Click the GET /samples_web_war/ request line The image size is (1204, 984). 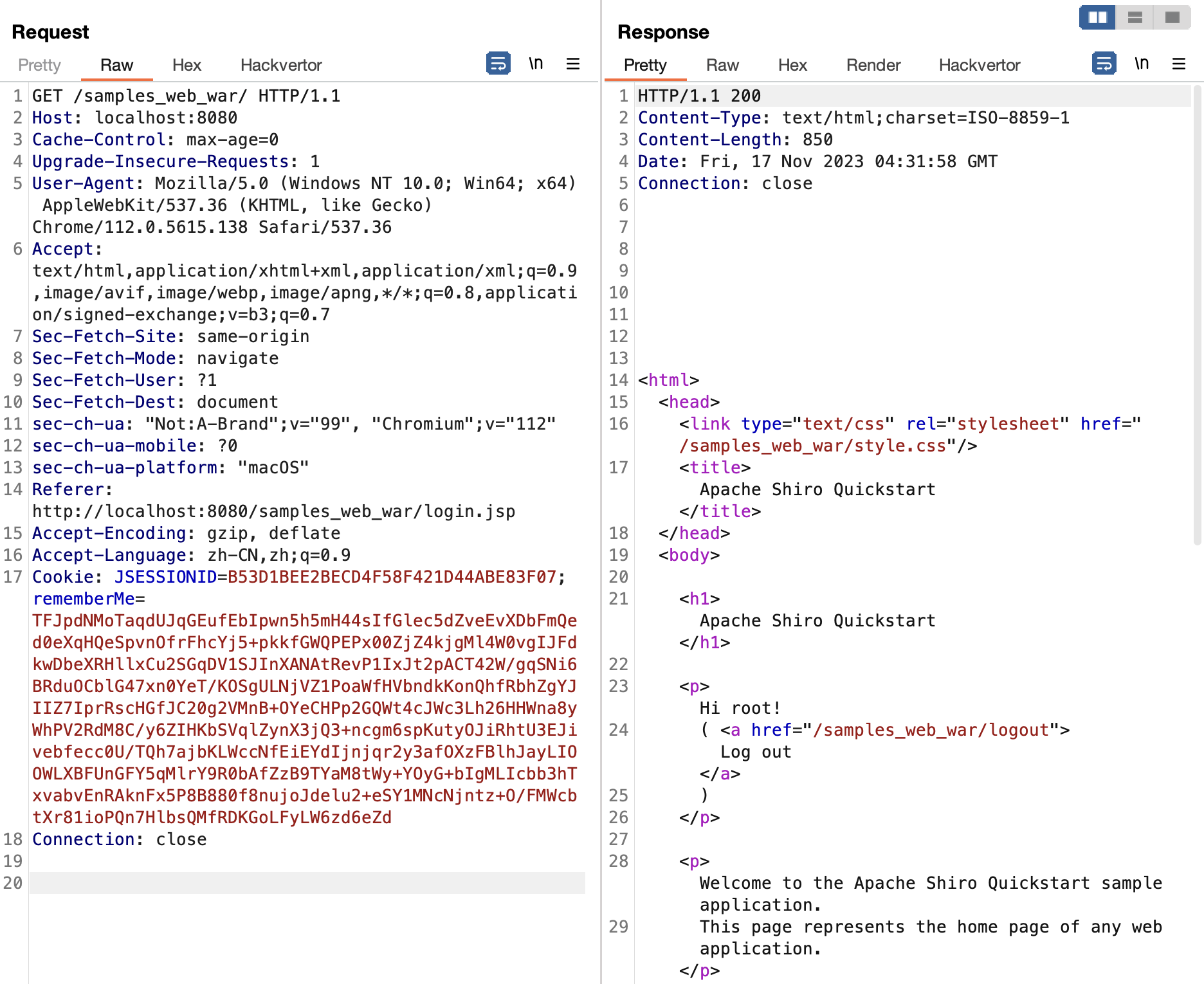[187, 96]
